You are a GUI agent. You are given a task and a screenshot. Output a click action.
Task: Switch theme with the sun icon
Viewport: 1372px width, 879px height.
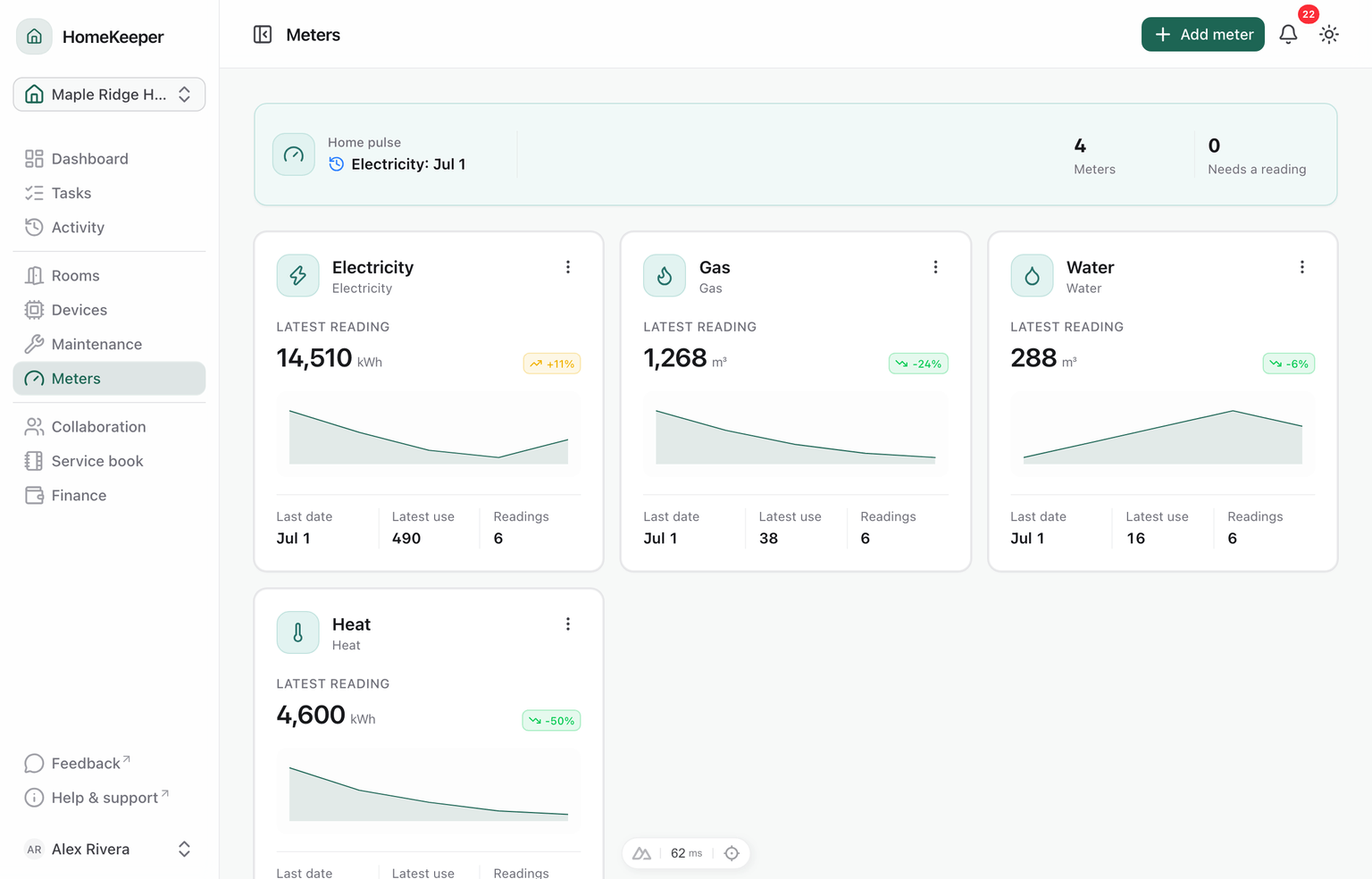[1329, 35]
